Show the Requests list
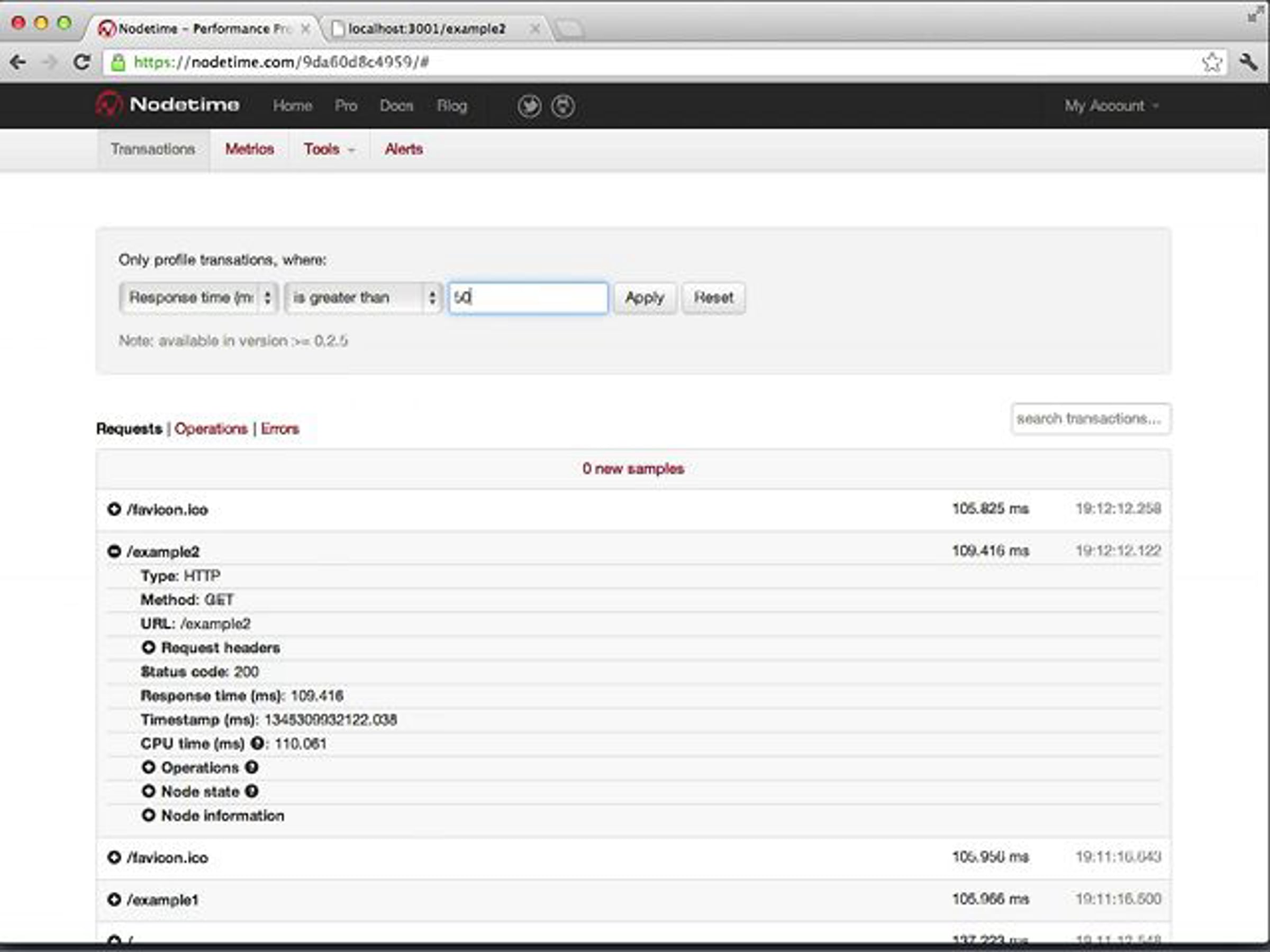 click(129, 428)
